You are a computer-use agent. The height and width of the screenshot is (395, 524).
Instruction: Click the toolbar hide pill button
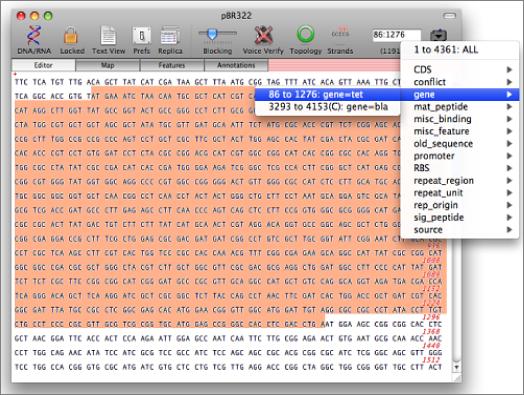pyautogui.click(x=449, y=16)
